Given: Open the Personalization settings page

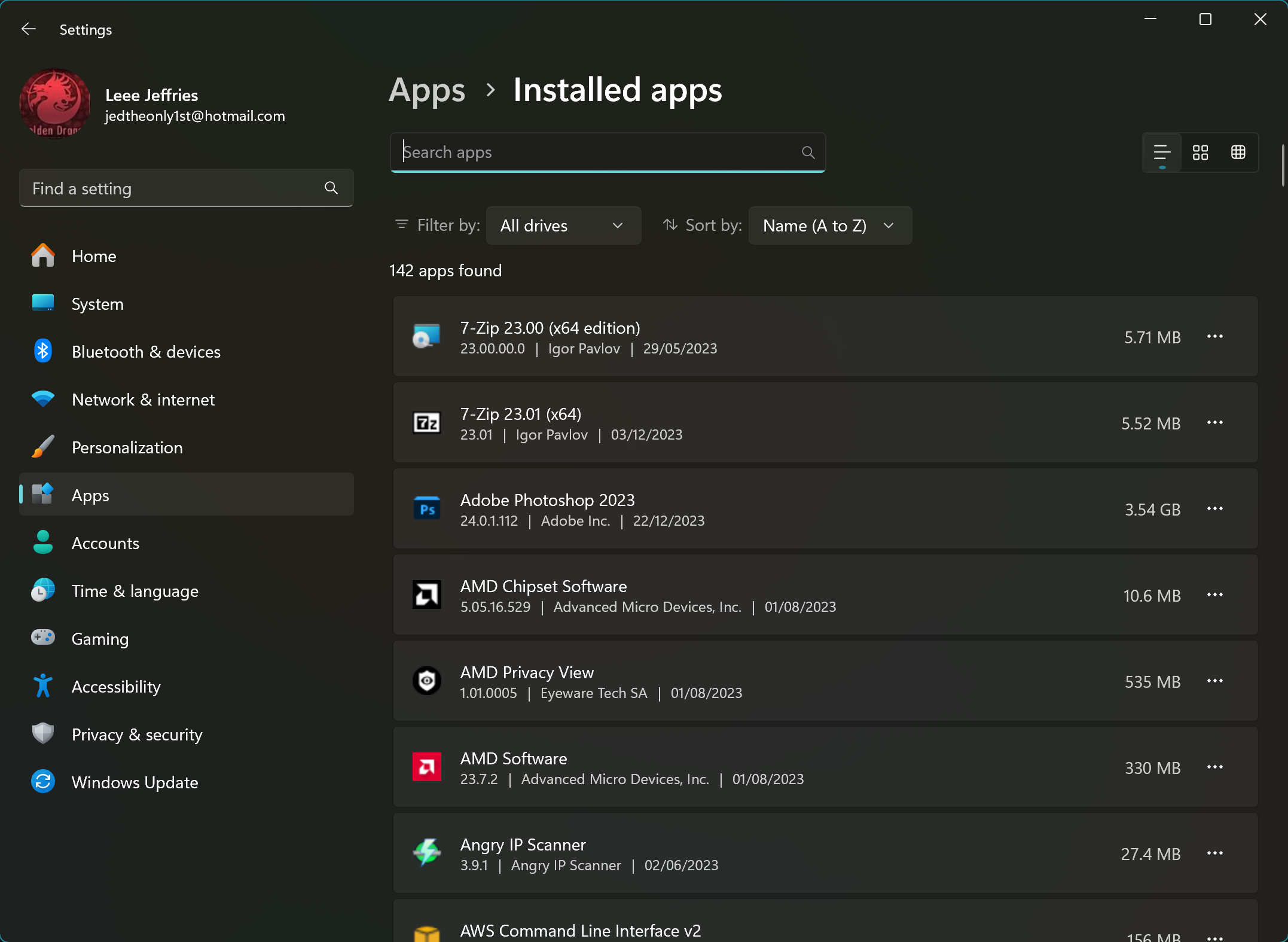Looking at the screenshot, I should point(186,447).
